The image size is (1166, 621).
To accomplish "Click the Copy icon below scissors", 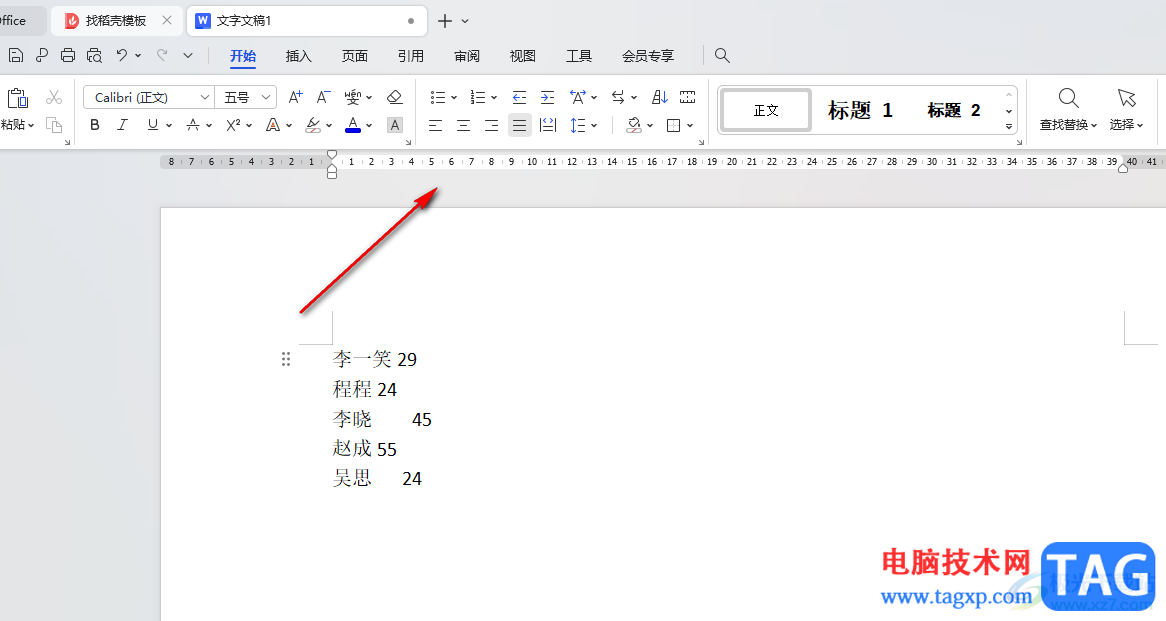I will (x=54, y=125).
